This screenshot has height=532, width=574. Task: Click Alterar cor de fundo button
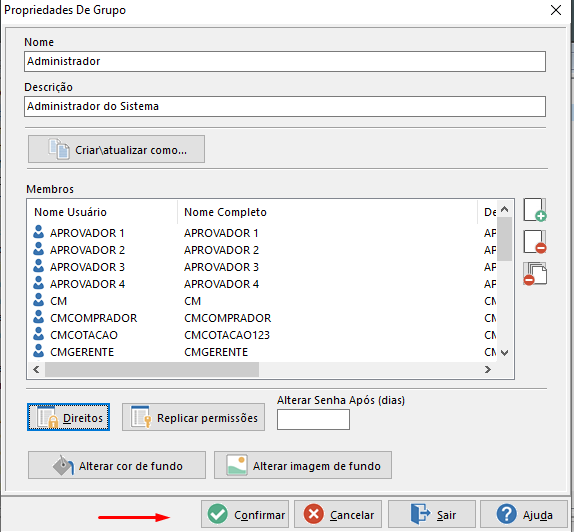[117, 465]
